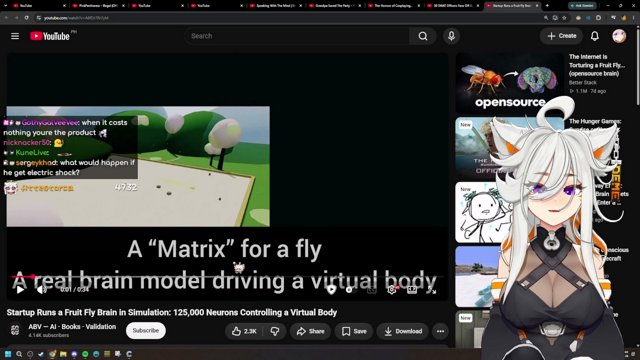Viewport: 640px width, 360px height.
Task: Open the account avatar menu
Action: point(619,36)
